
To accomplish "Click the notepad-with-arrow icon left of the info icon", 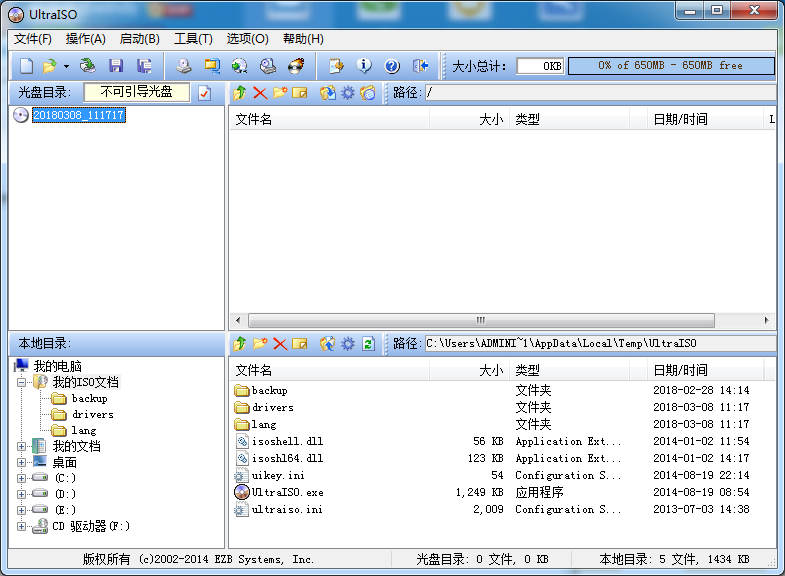I will 336,66.
